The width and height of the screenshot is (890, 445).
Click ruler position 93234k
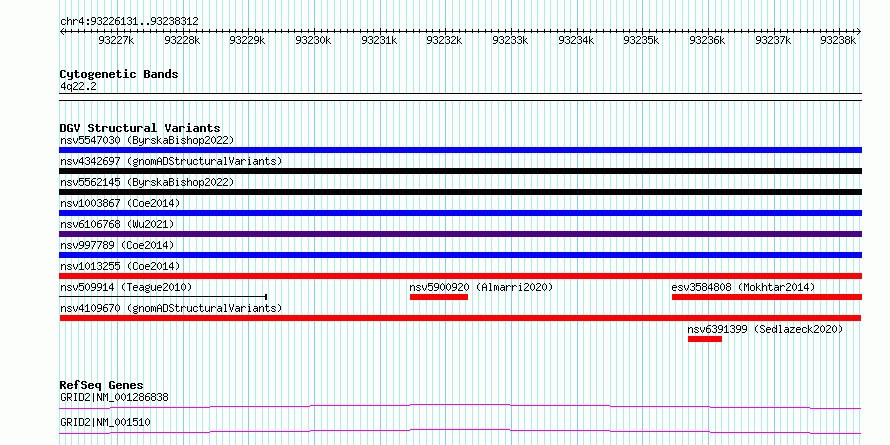(576, 40)
